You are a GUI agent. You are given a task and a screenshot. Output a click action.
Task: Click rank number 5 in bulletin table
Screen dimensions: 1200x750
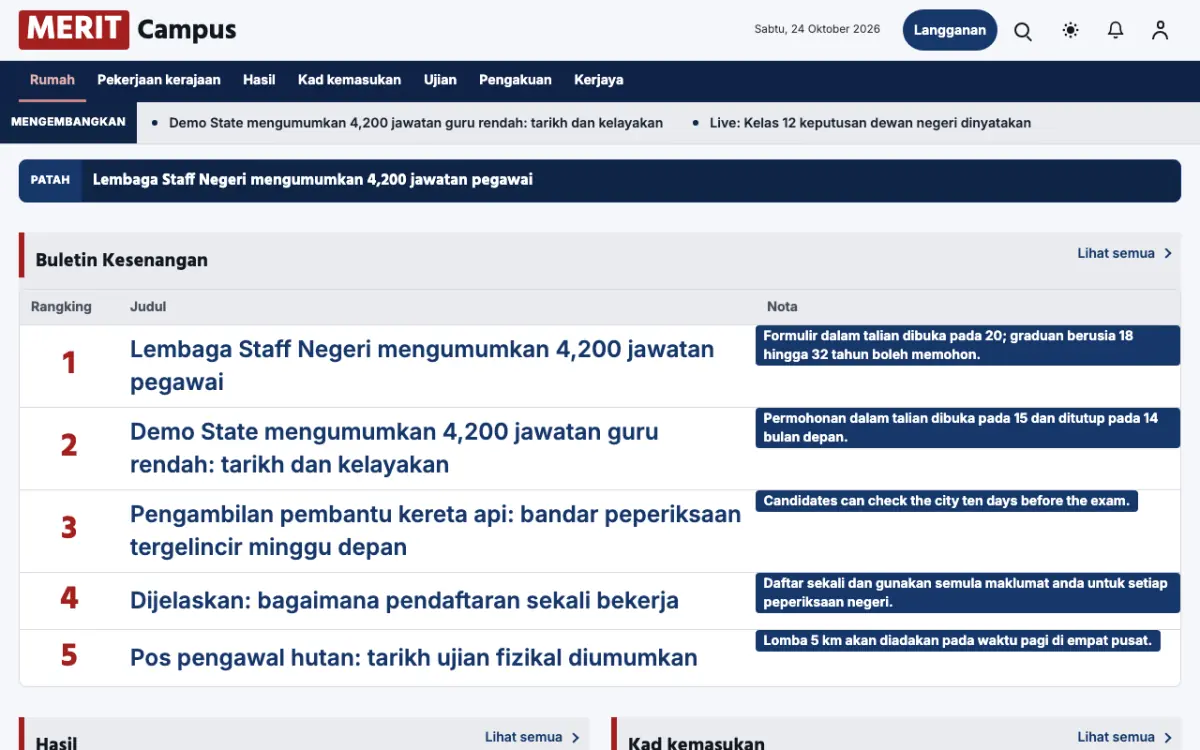pos(69,656)
